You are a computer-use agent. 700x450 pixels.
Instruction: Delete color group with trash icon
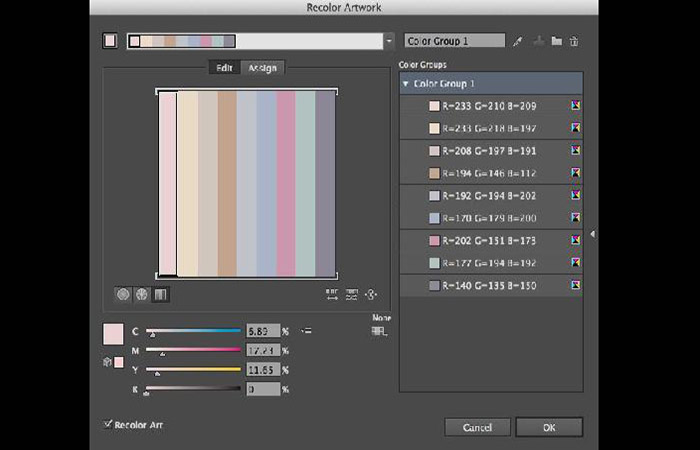[x=574, y=41]
